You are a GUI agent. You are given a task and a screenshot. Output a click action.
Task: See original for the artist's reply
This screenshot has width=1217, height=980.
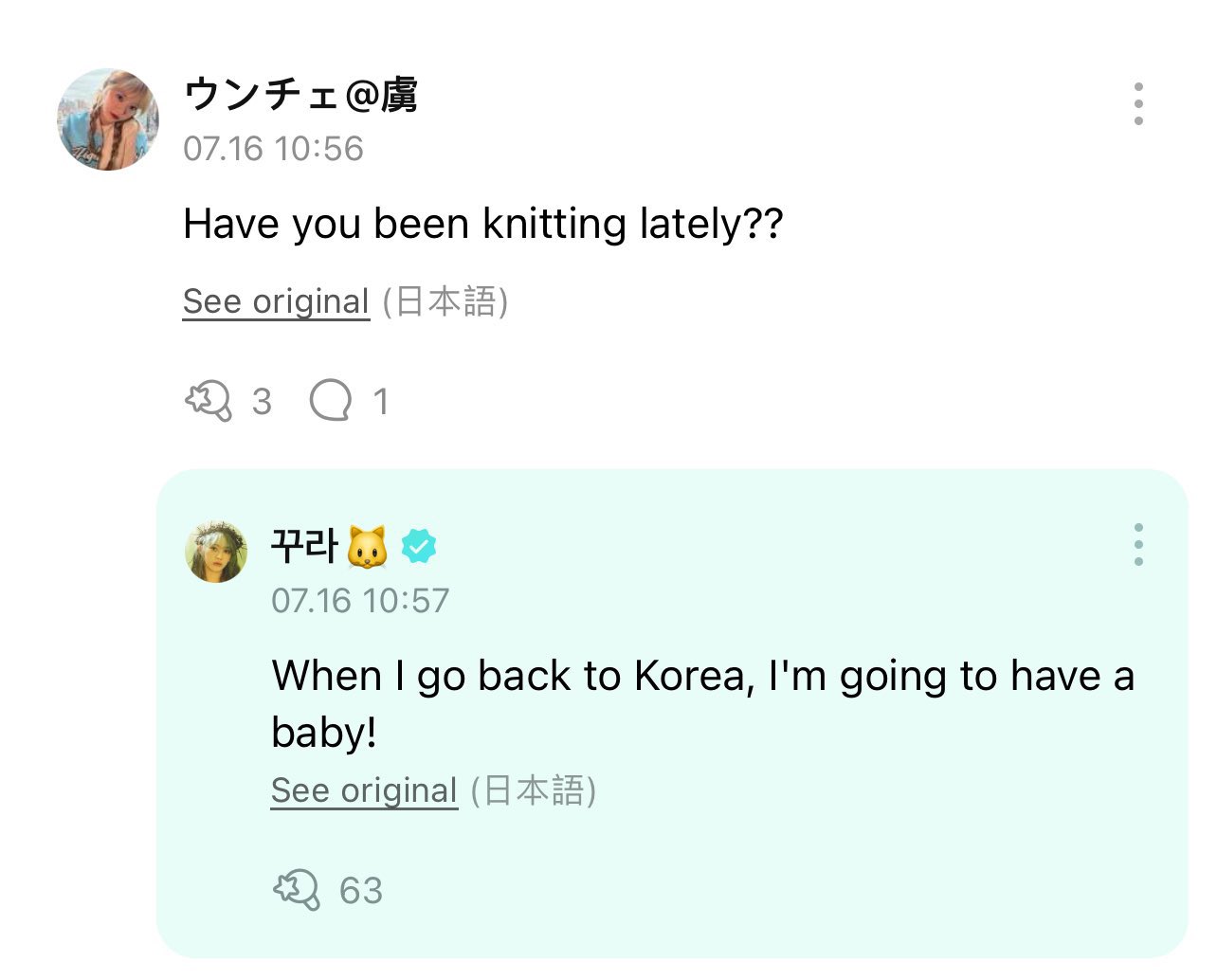pos(364,790)
